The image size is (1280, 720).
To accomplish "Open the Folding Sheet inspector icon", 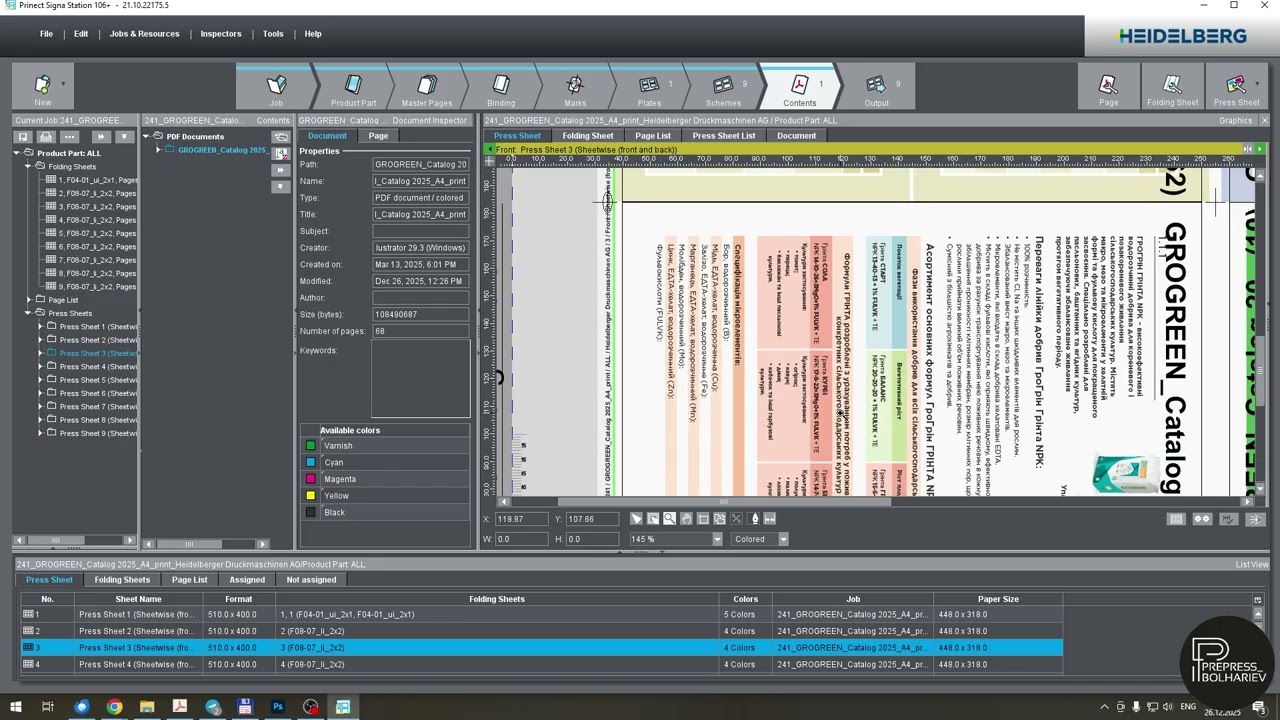I will 1172,87.
